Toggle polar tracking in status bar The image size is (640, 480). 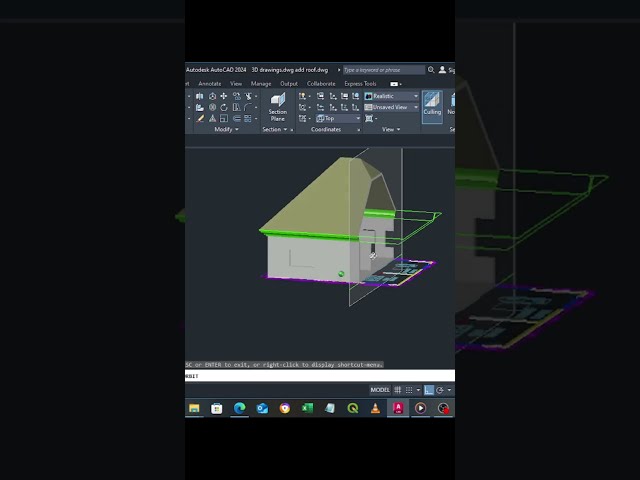tap(440, 390)
